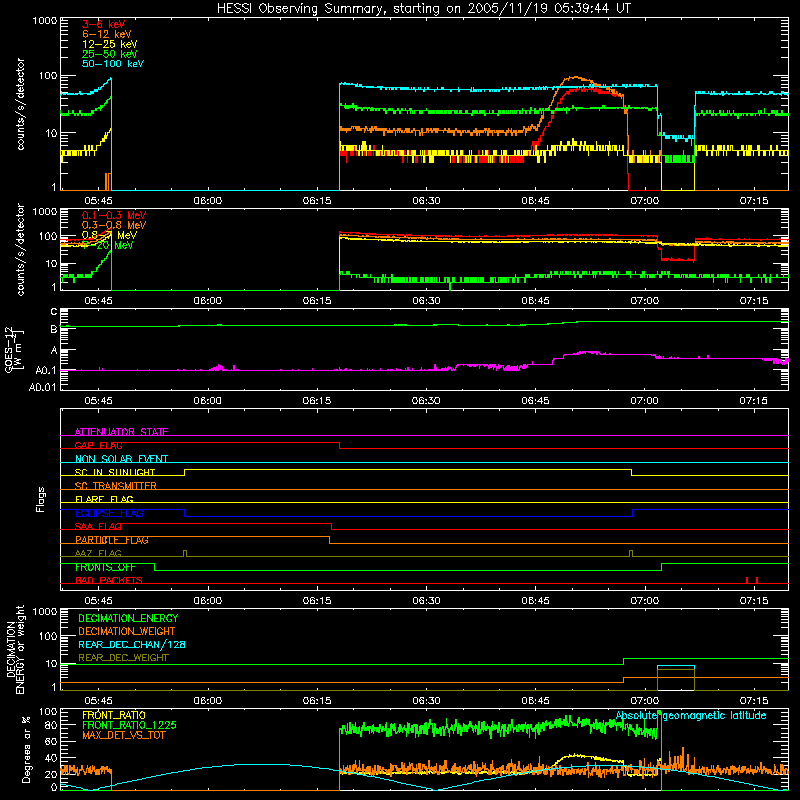Select the GAP_FLAG label
800x800 pixels.
(98, 445)
